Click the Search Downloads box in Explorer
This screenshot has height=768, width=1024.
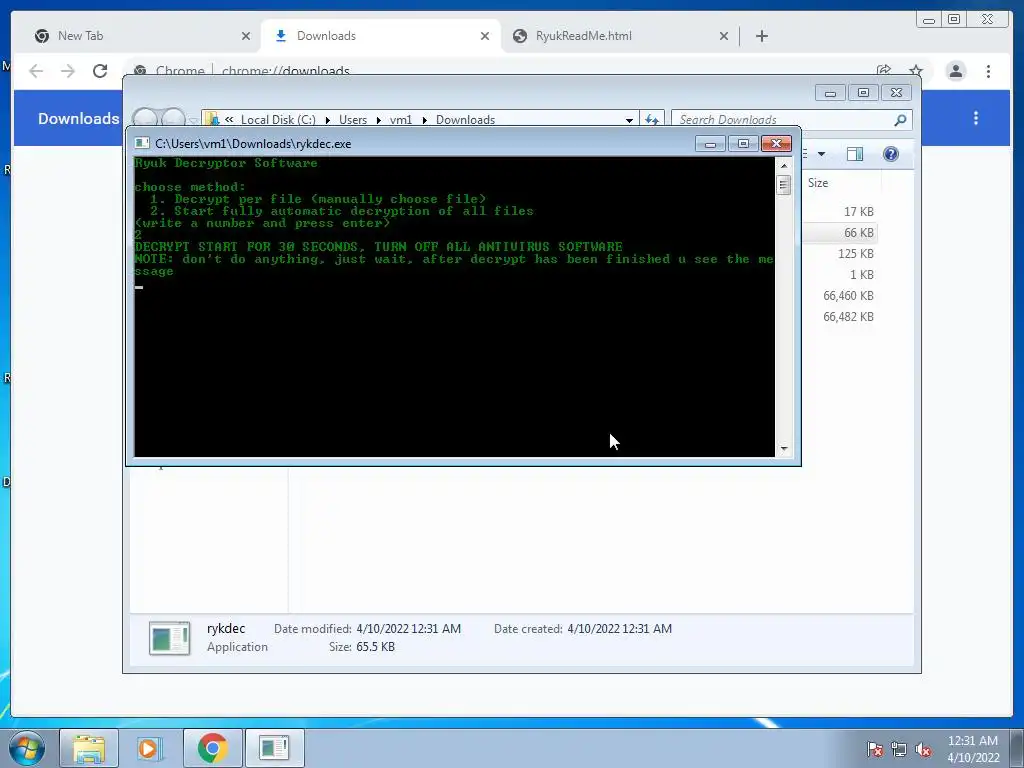[x=784, y=120]
